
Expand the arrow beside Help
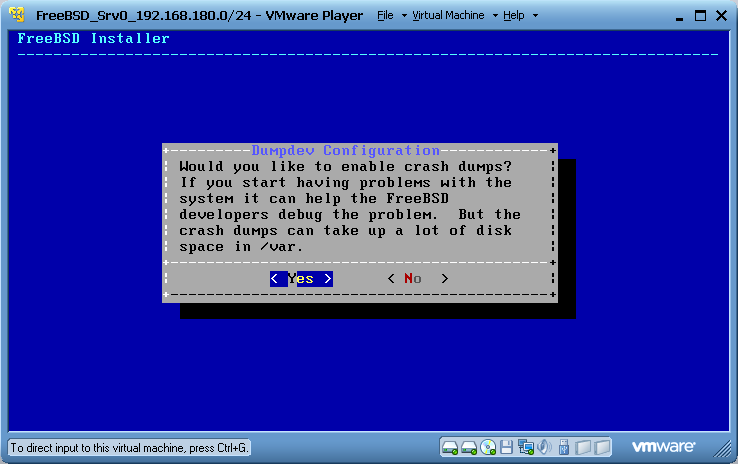coord(535,16)
